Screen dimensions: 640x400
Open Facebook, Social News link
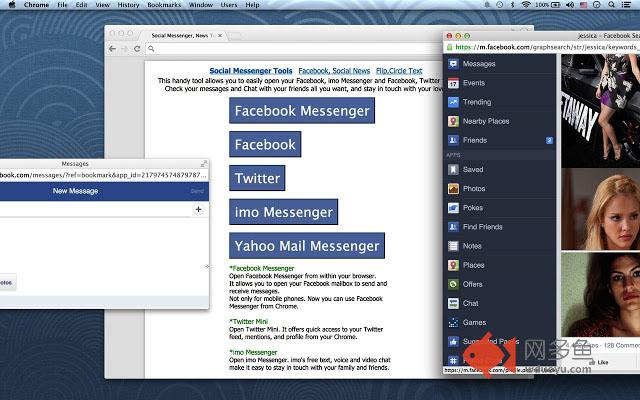[334, 71]
